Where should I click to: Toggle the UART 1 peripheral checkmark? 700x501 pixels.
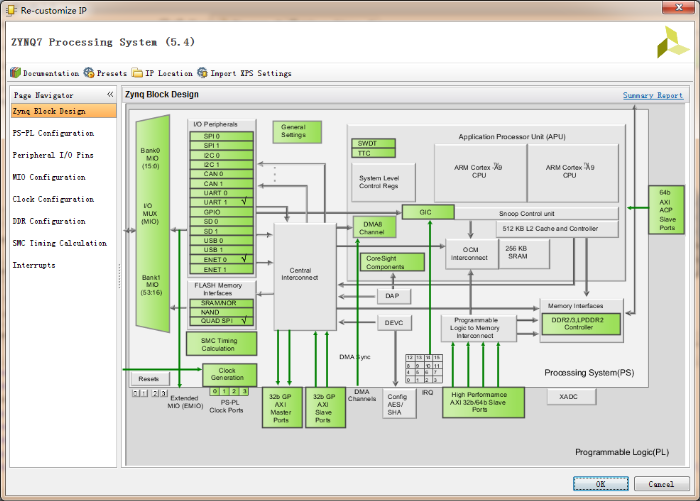(x=244, y=202)
